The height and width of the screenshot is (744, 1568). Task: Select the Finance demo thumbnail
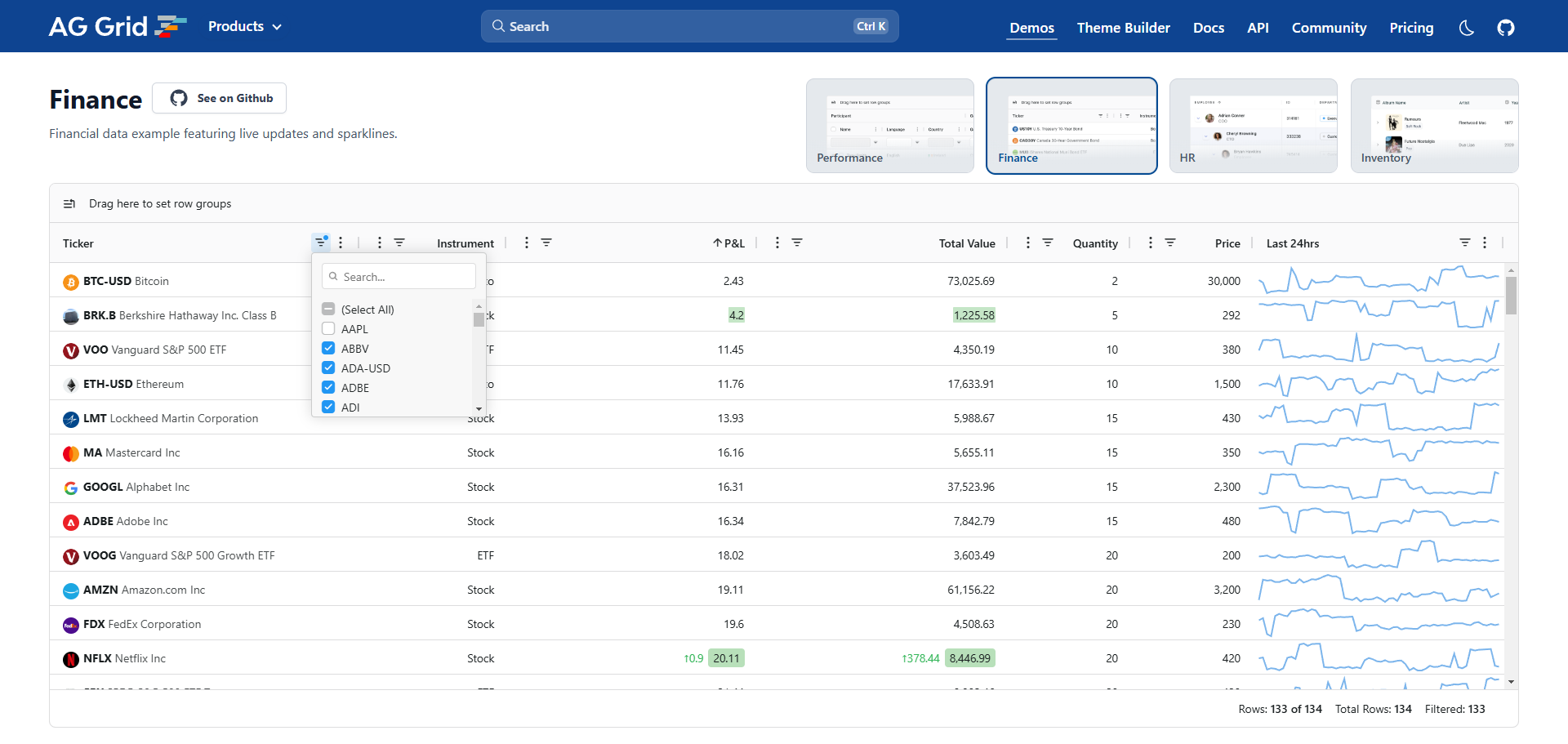tap(1071, 126)
